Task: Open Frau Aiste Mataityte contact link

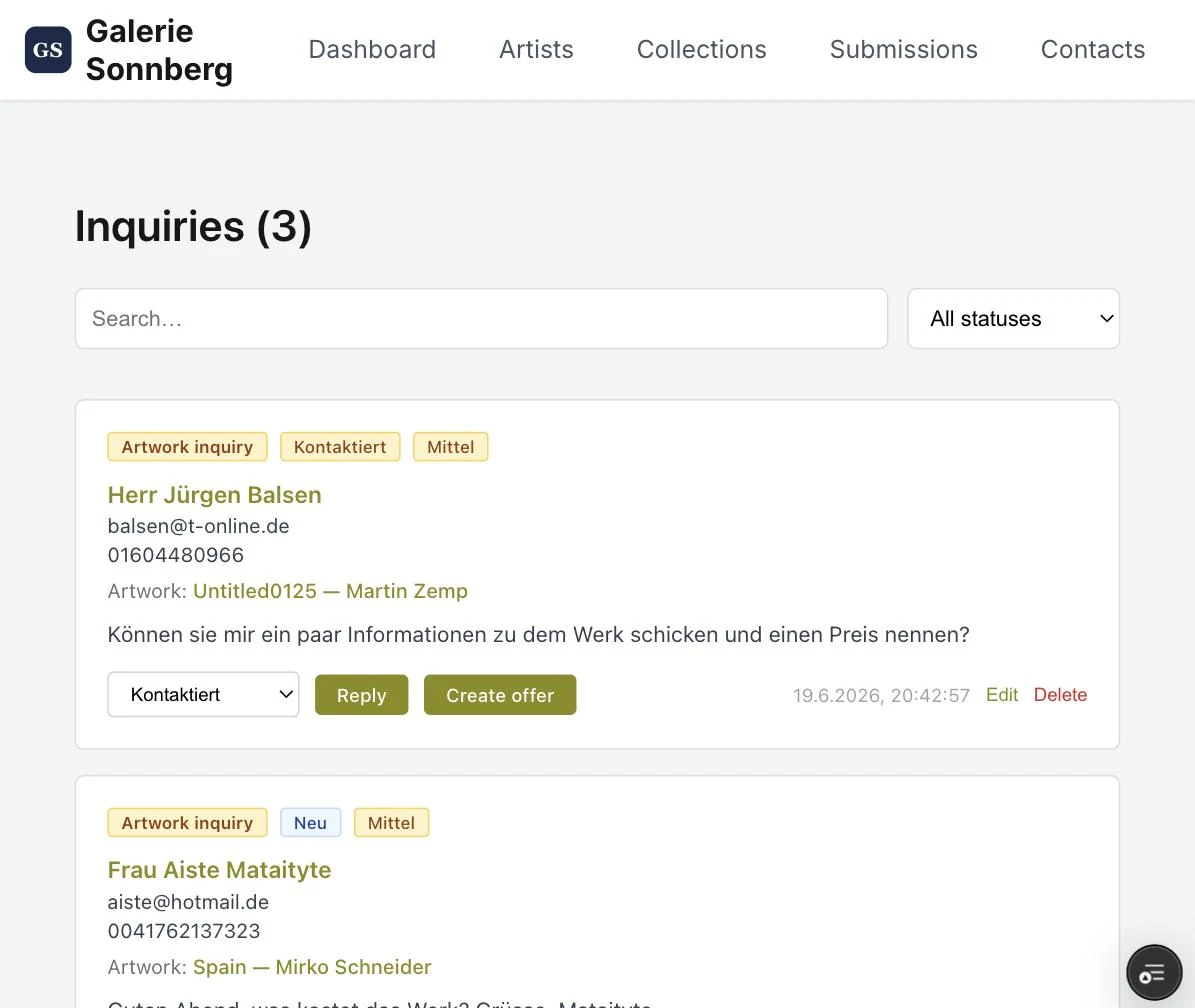Action: click(x=219, y=870)
